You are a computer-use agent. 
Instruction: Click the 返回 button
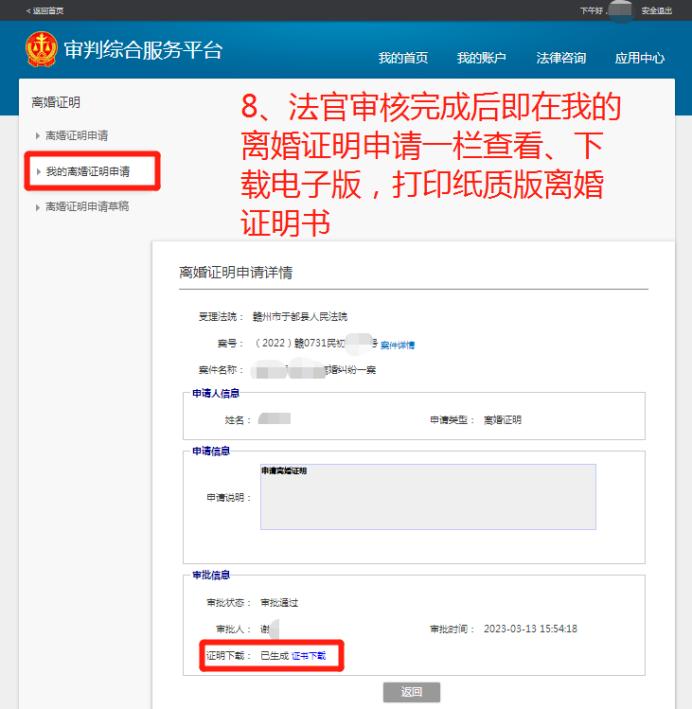[411, 692]
